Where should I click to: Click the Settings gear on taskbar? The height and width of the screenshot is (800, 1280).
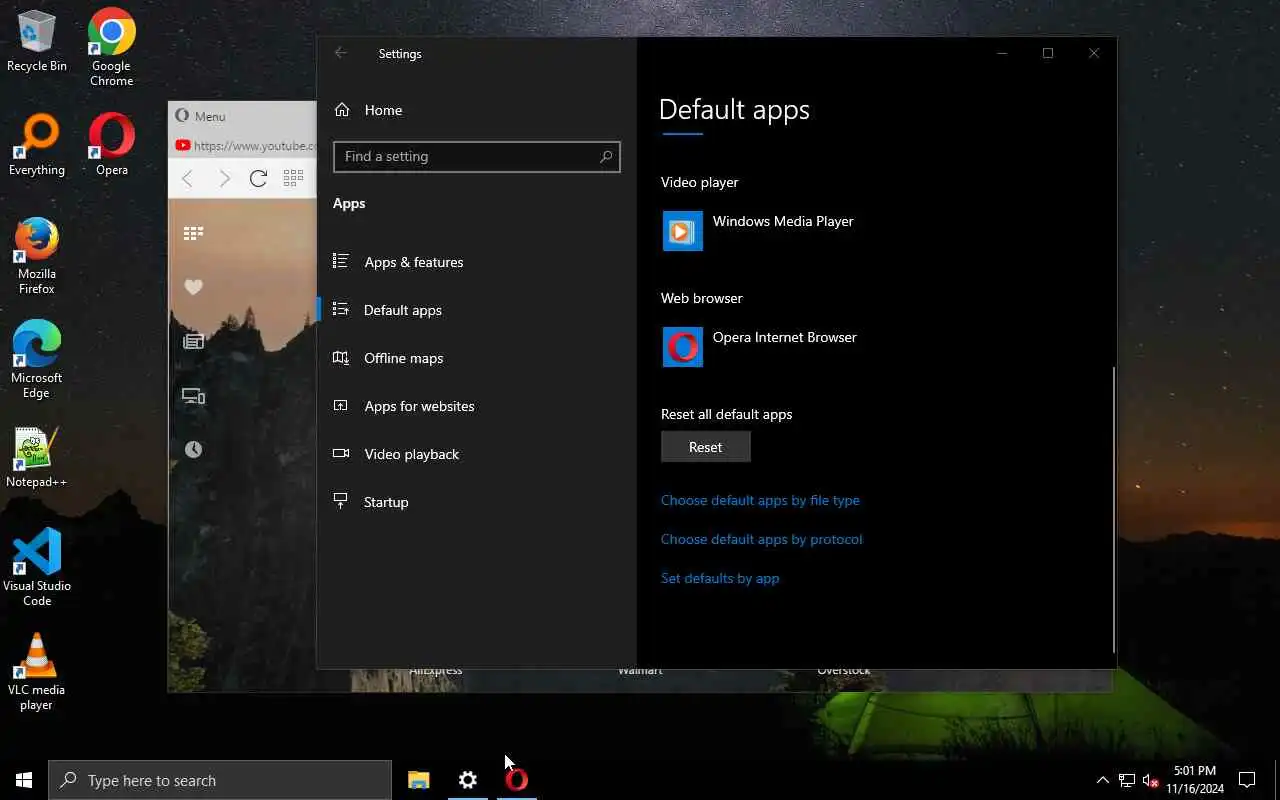click(468, 780)
